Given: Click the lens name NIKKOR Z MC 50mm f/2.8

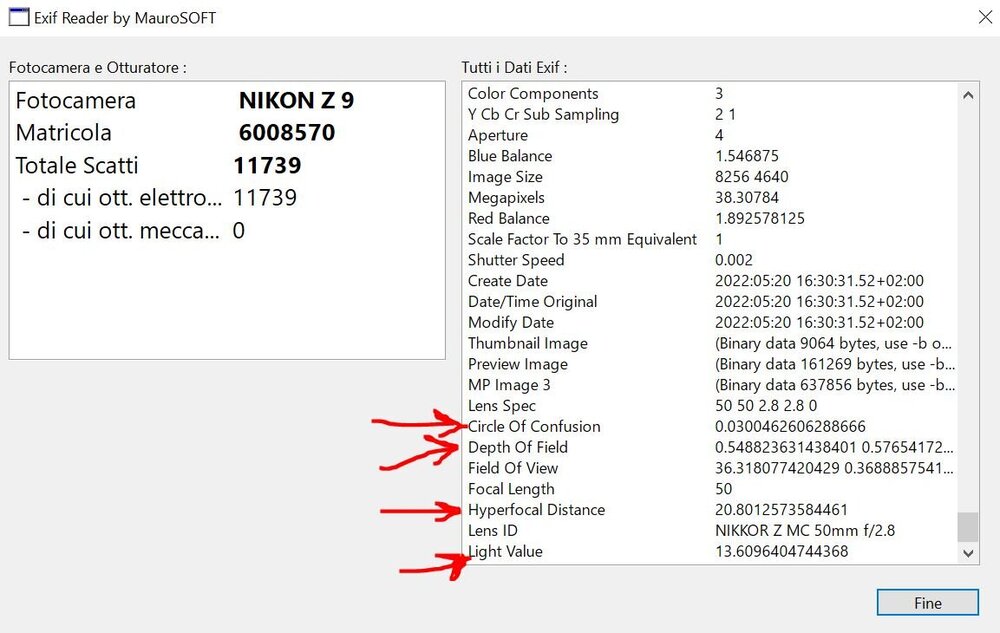Looking at the screenshot, I should pyautogui.click(x=805, y=530).
